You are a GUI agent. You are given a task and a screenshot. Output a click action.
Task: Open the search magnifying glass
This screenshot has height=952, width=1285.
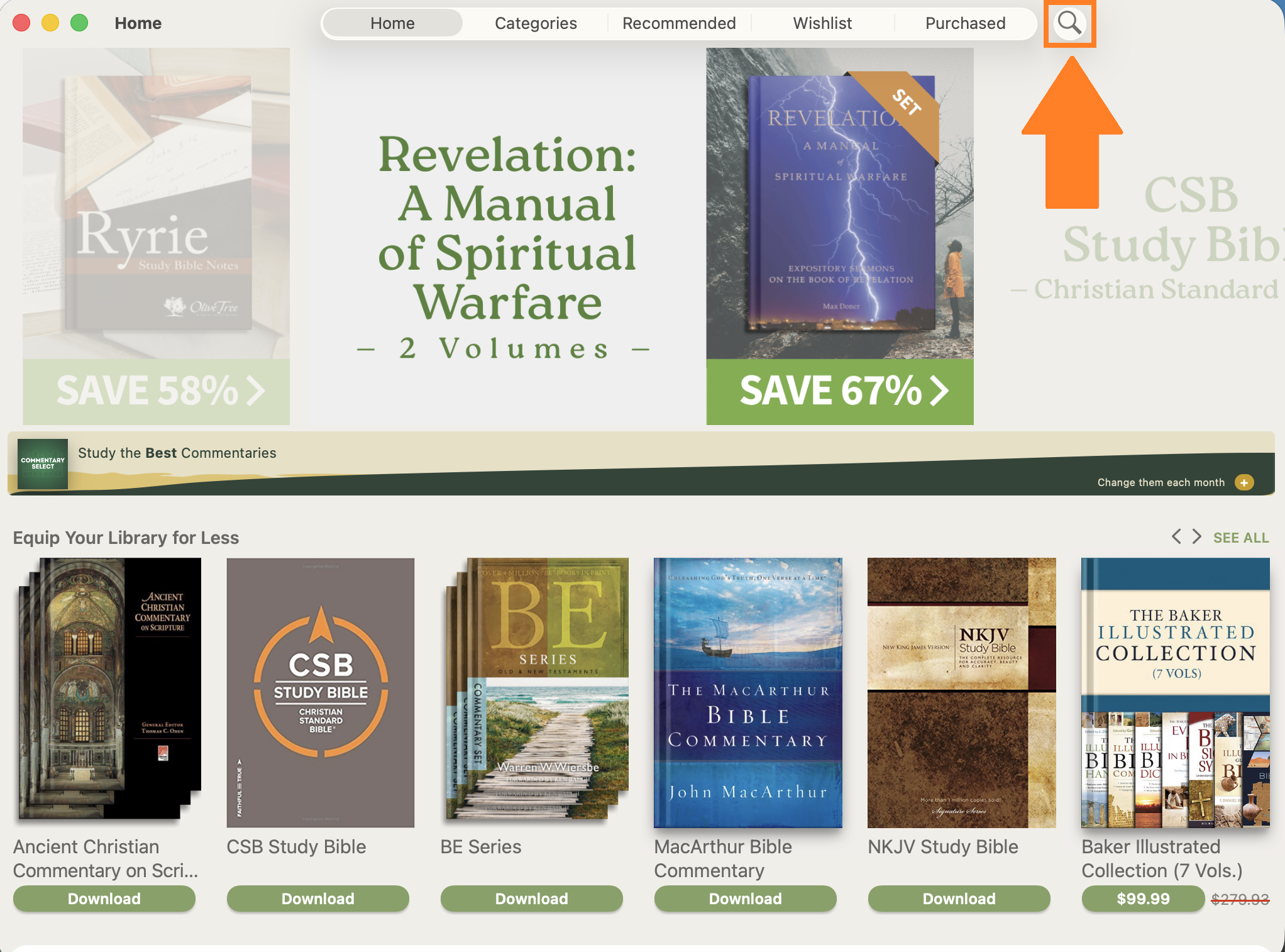point(1069,23)
